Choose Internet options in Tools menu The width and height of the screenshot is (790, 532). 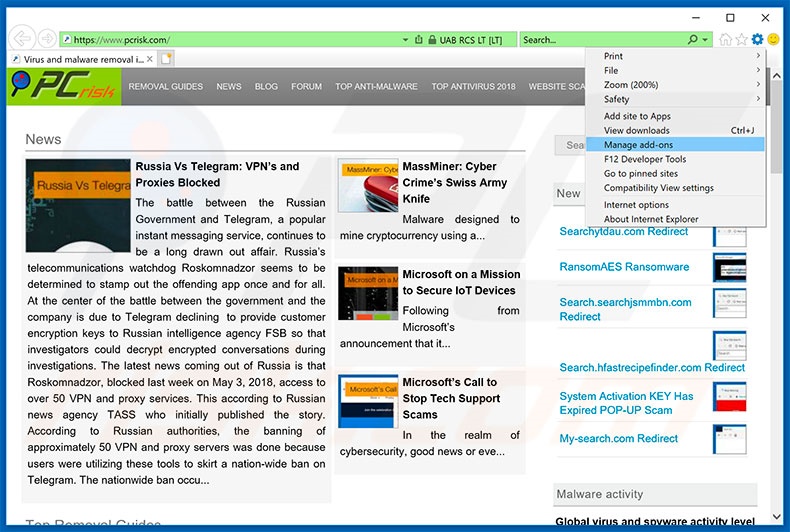[x=636, y=205]
